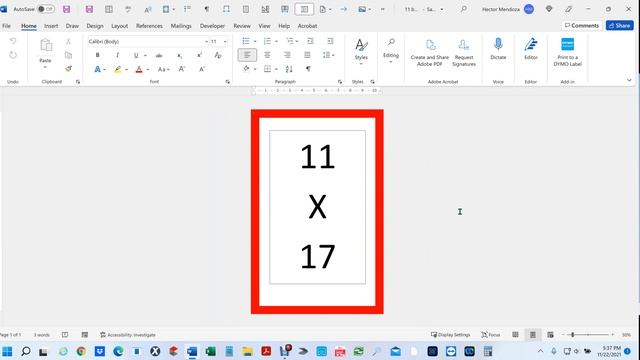640x360 pixels.
Task: Apply left text alignment
Action: 247,55
